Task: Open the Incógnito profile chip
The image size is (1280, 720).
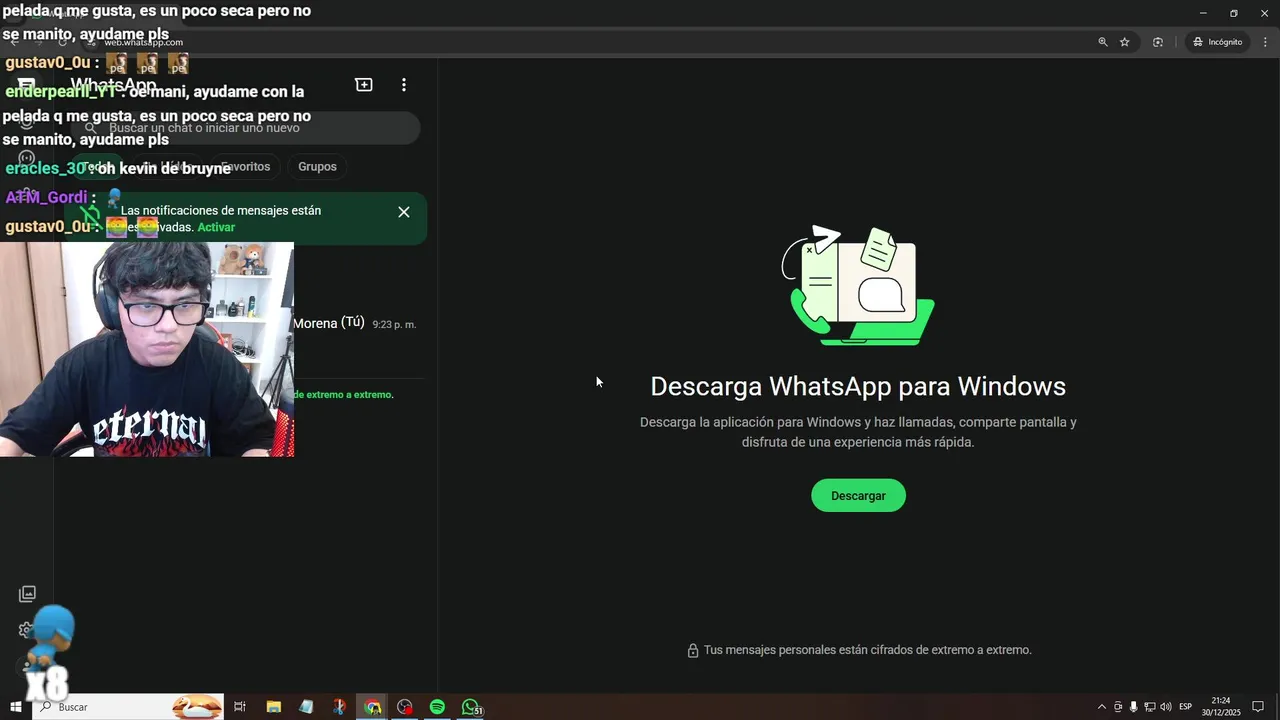Action: pos(1218,42)
